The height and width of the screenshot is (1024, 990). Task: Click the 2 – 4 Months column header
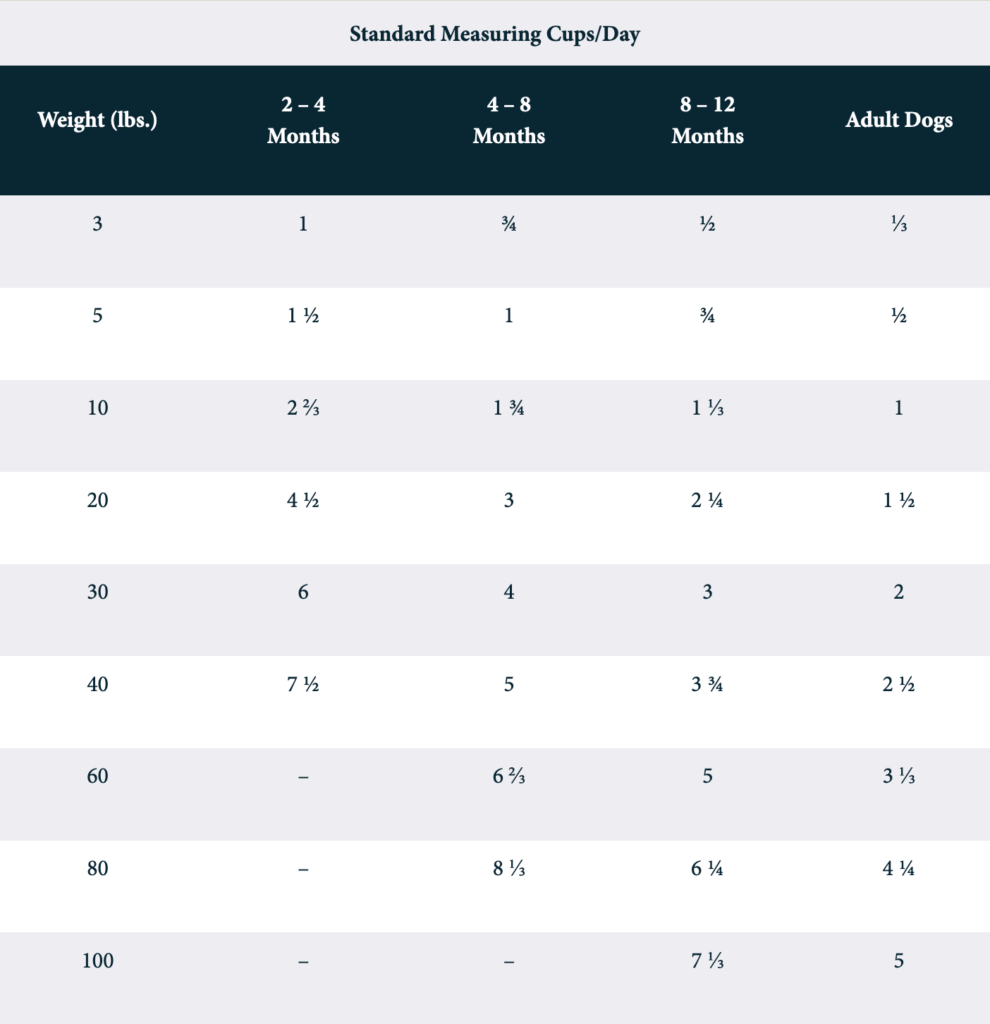click(x=303, y=121)
